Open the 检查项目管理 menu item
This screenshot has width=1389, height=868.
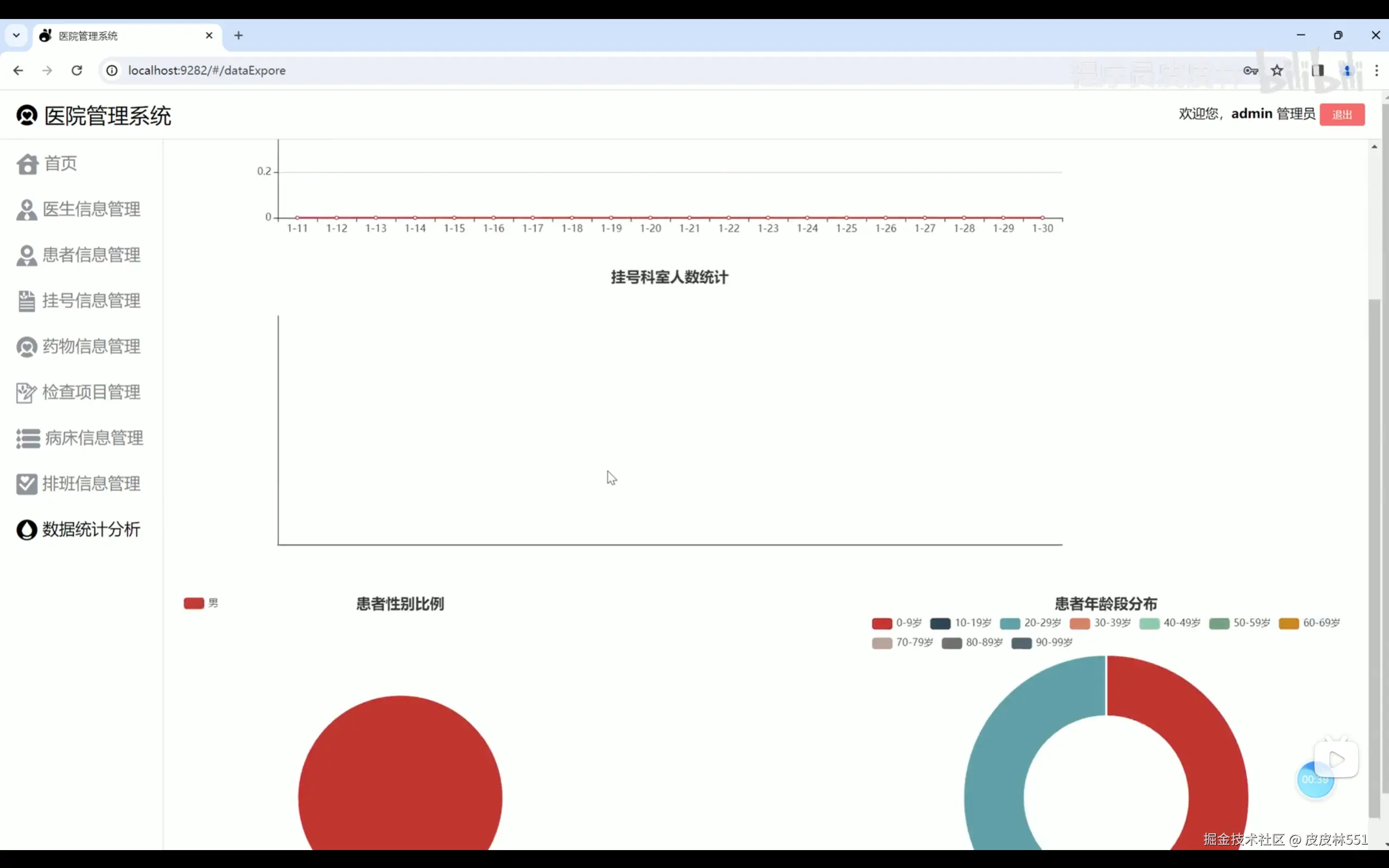coord(79,392)
